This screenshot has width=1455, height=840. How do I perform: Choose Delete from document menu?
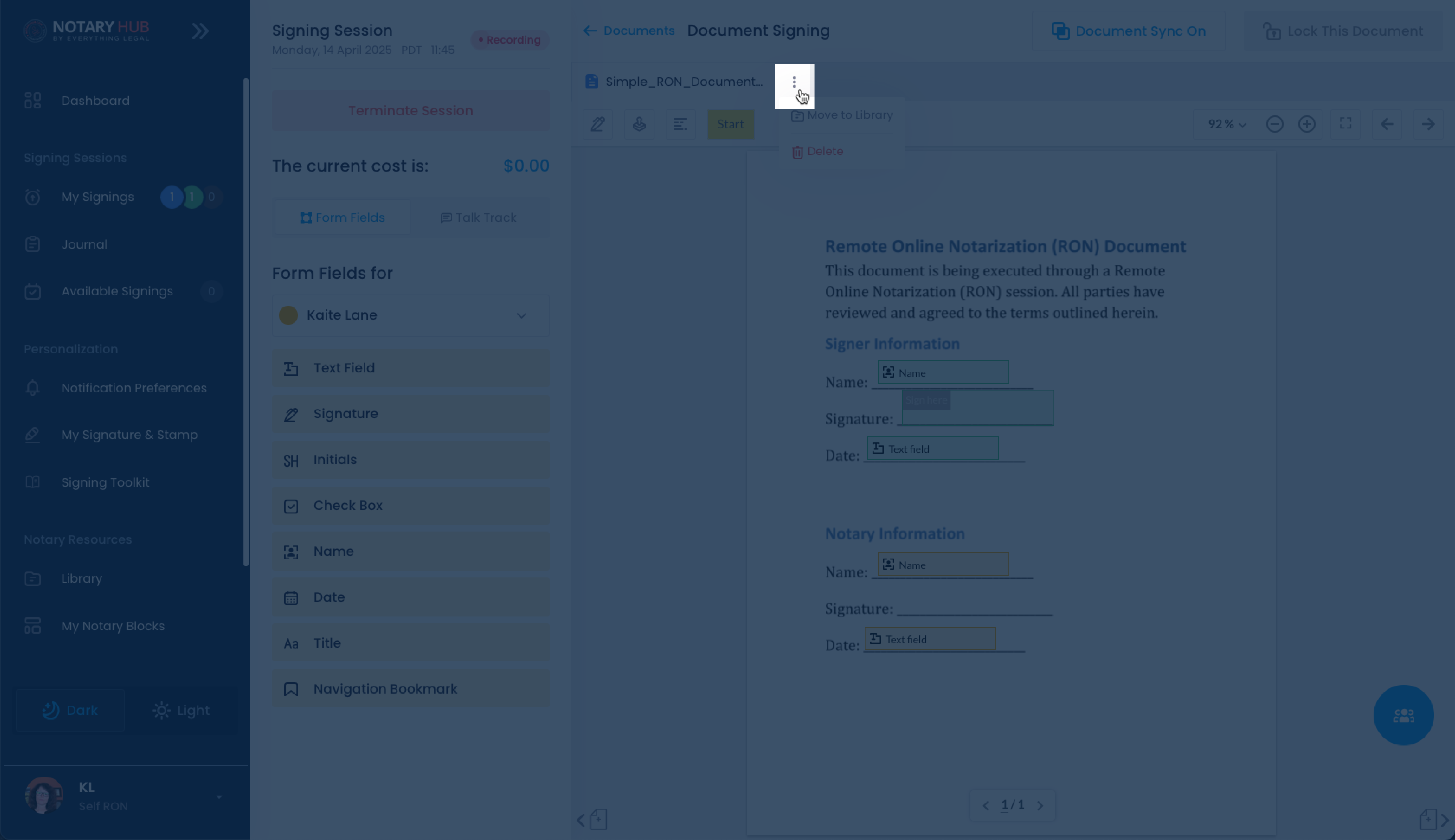[x=818, y=152]
